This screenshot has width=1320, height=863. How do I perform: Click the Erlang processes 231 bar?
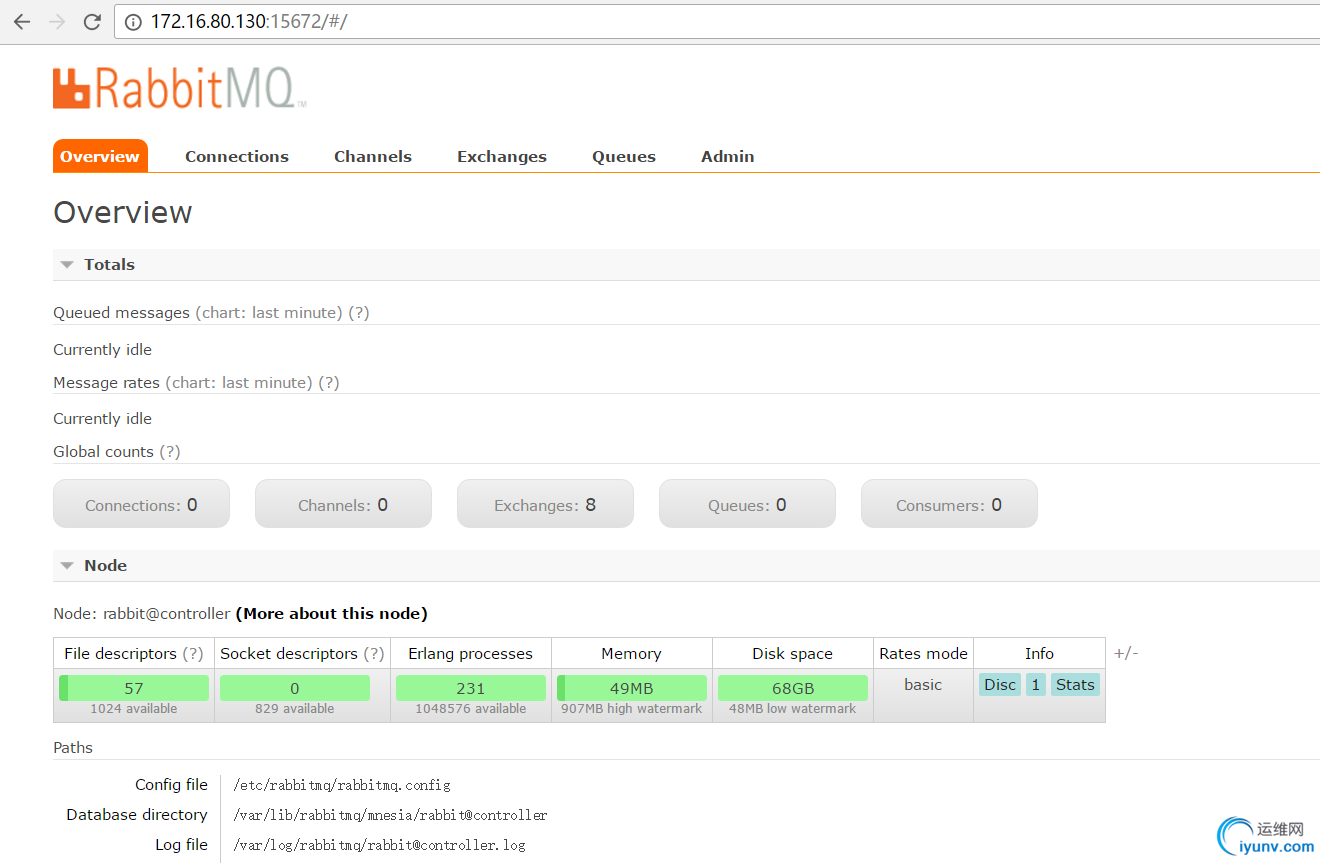pos(471,688)
